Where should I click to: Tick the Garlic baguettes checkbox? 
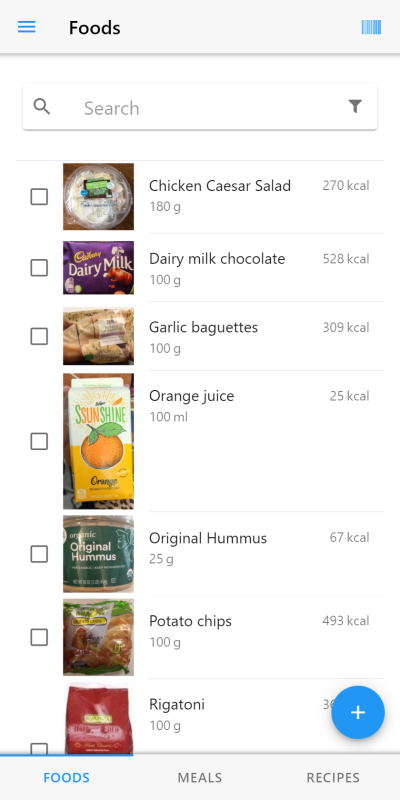click(39, 336)
